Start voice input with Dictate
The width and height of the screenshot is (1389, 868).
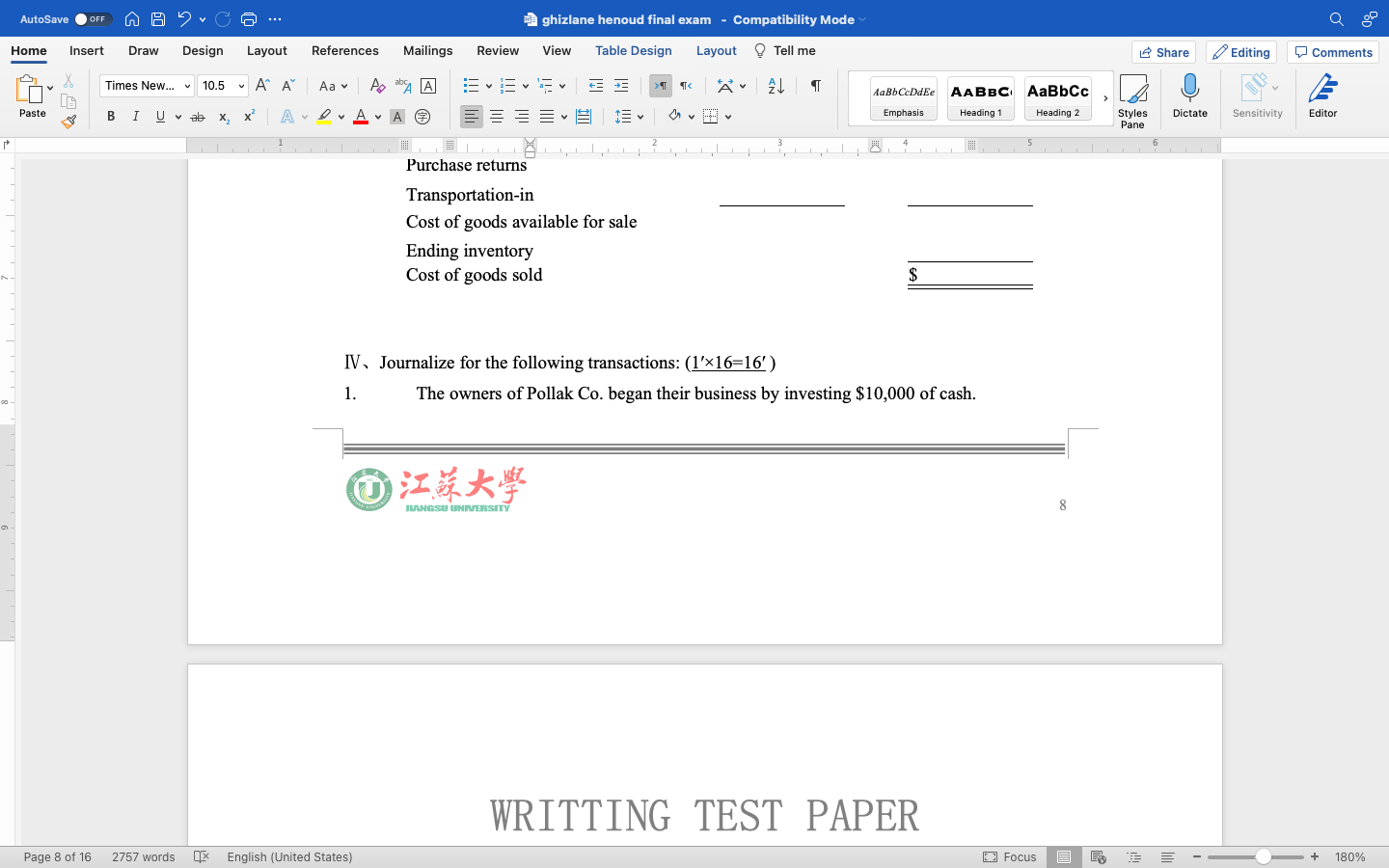click(x=1189, y=96)
